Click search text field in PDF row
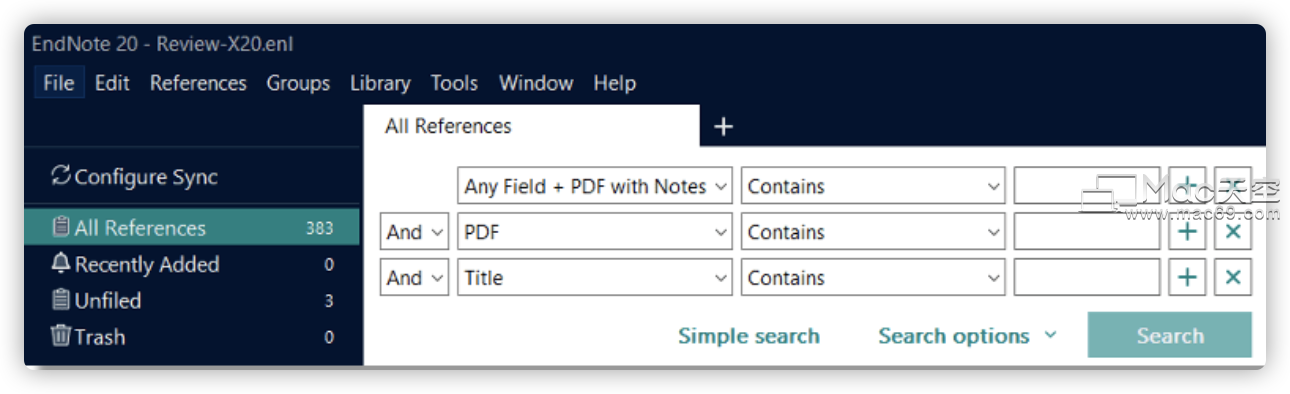Image resolution: width=1290 pixels, height=394 pixels. tap(1087, 232)
